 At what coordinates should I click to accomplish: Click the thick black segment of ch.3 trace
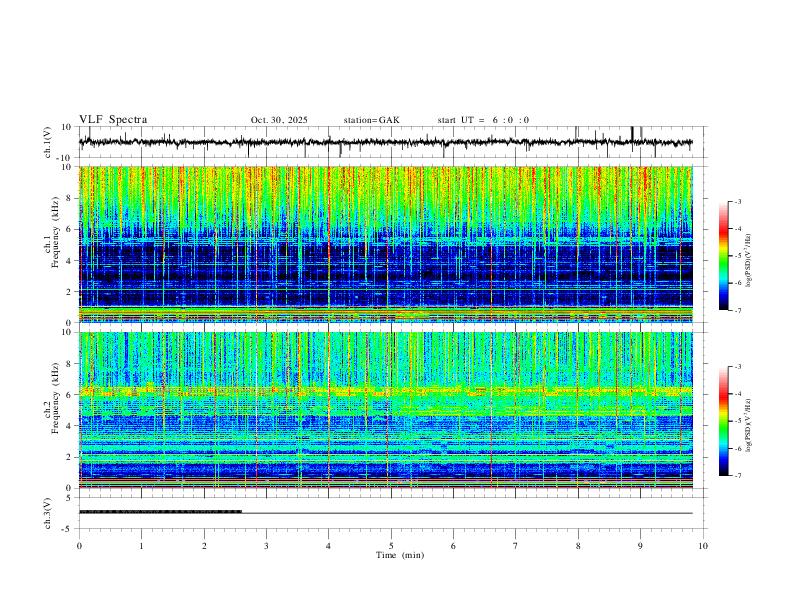pos(161,512)
